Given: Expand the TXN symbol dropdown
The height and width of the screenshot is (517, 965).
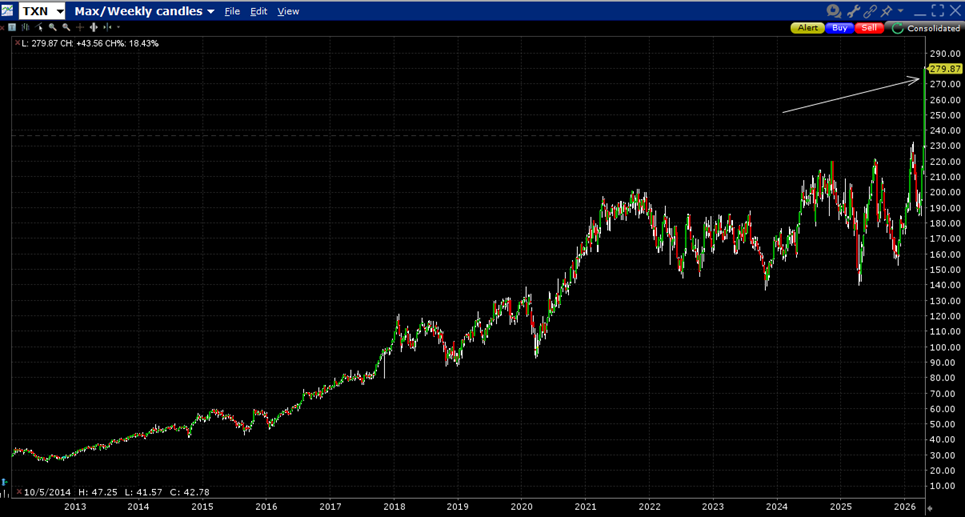Looking at the screenshot, I should (x=60, y=12).
